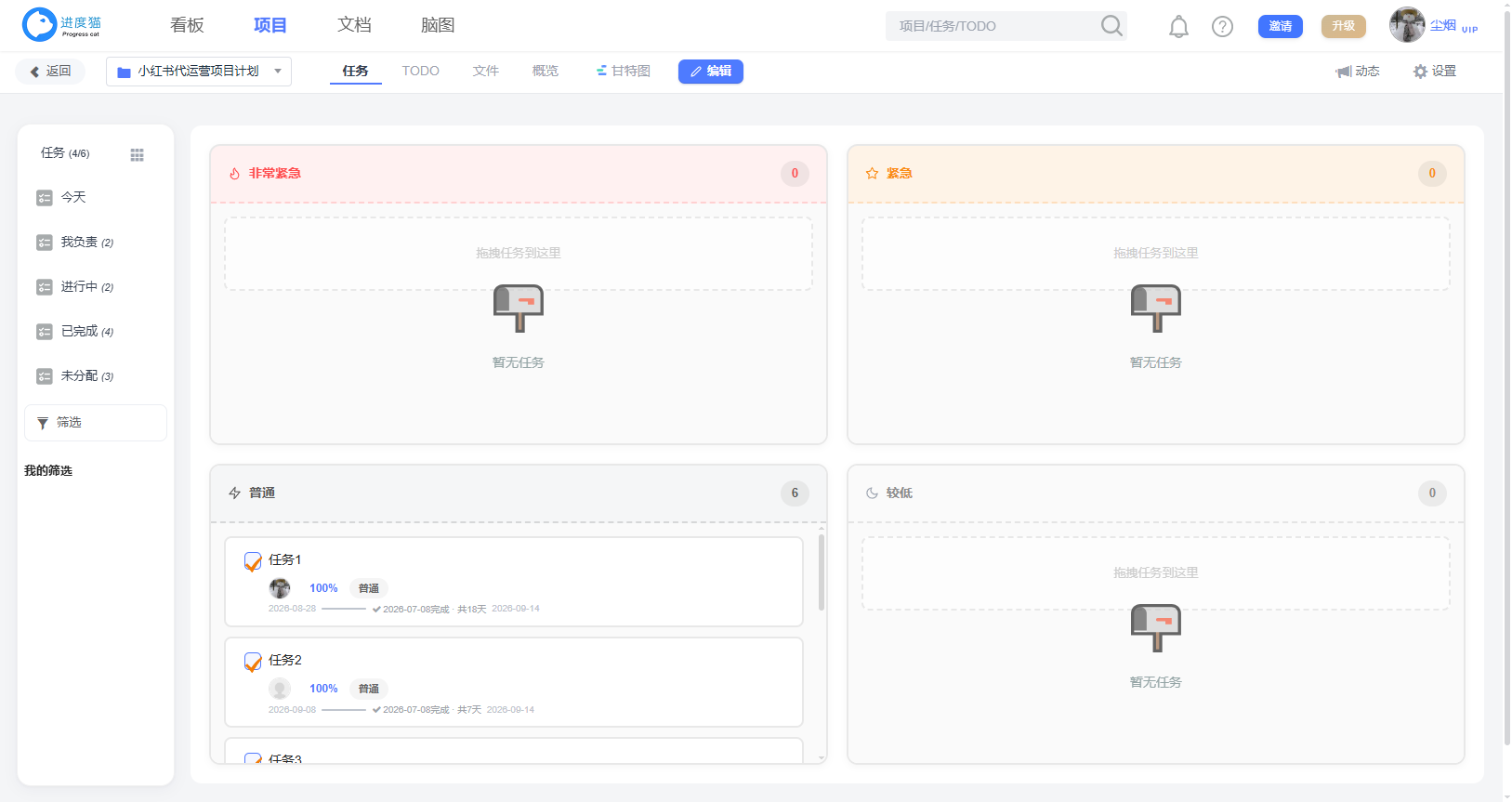Screen dimensions: 1512x802
Task: Uncheck the 任务2 completion checkbox
Action: [253, 662]
